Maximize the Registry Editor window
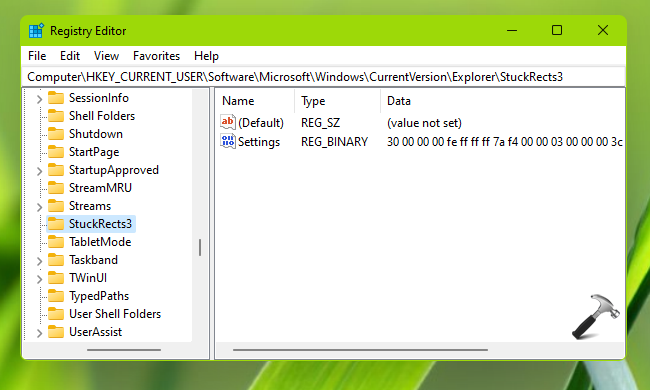The height and width of the screenshot is (390, 650). click(x=557, y=30)
